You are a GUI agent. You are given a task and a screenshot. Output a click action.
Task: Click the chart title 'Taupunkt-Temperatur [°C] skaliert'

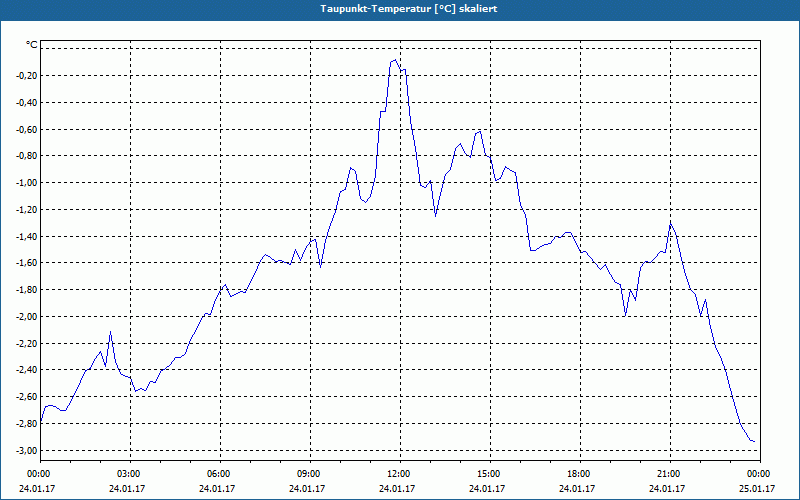[409, 9]
